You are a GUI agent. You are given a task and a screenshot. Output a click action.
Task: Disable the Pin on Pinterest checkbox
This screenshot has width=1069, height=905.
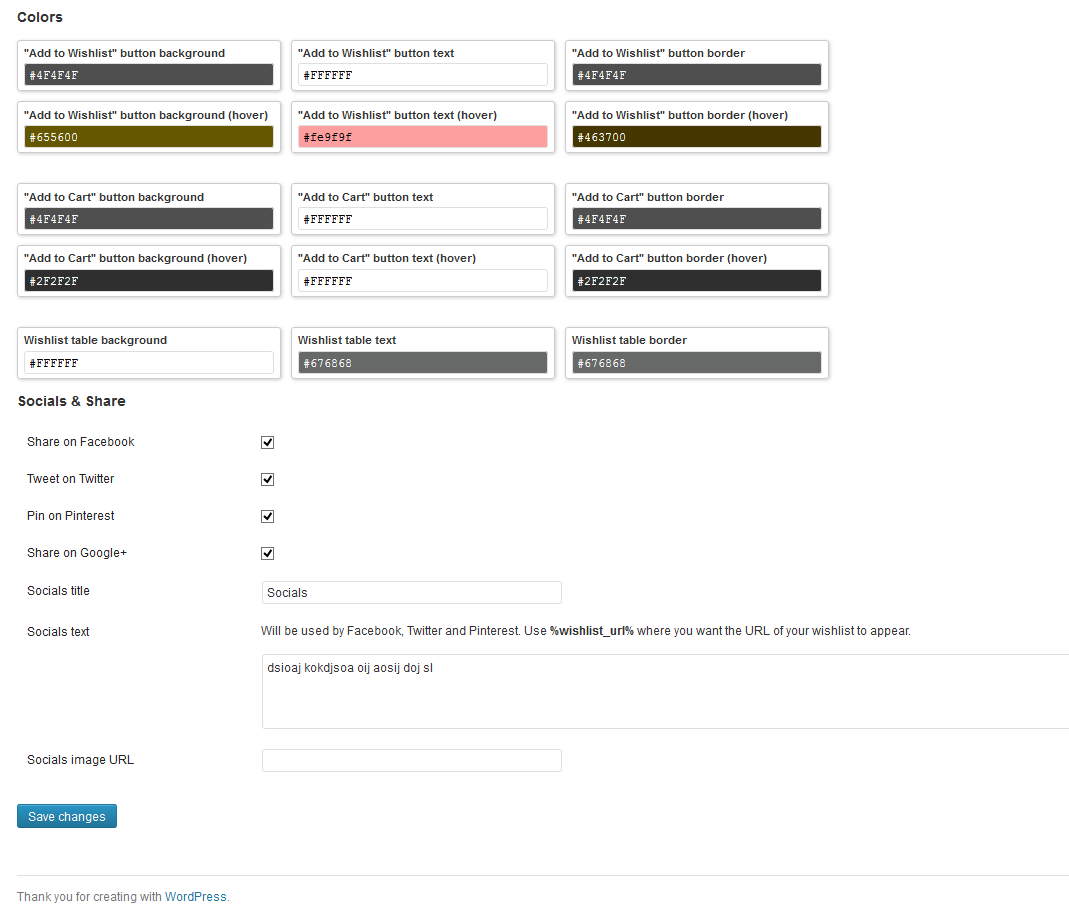click(x=267, y=516)
